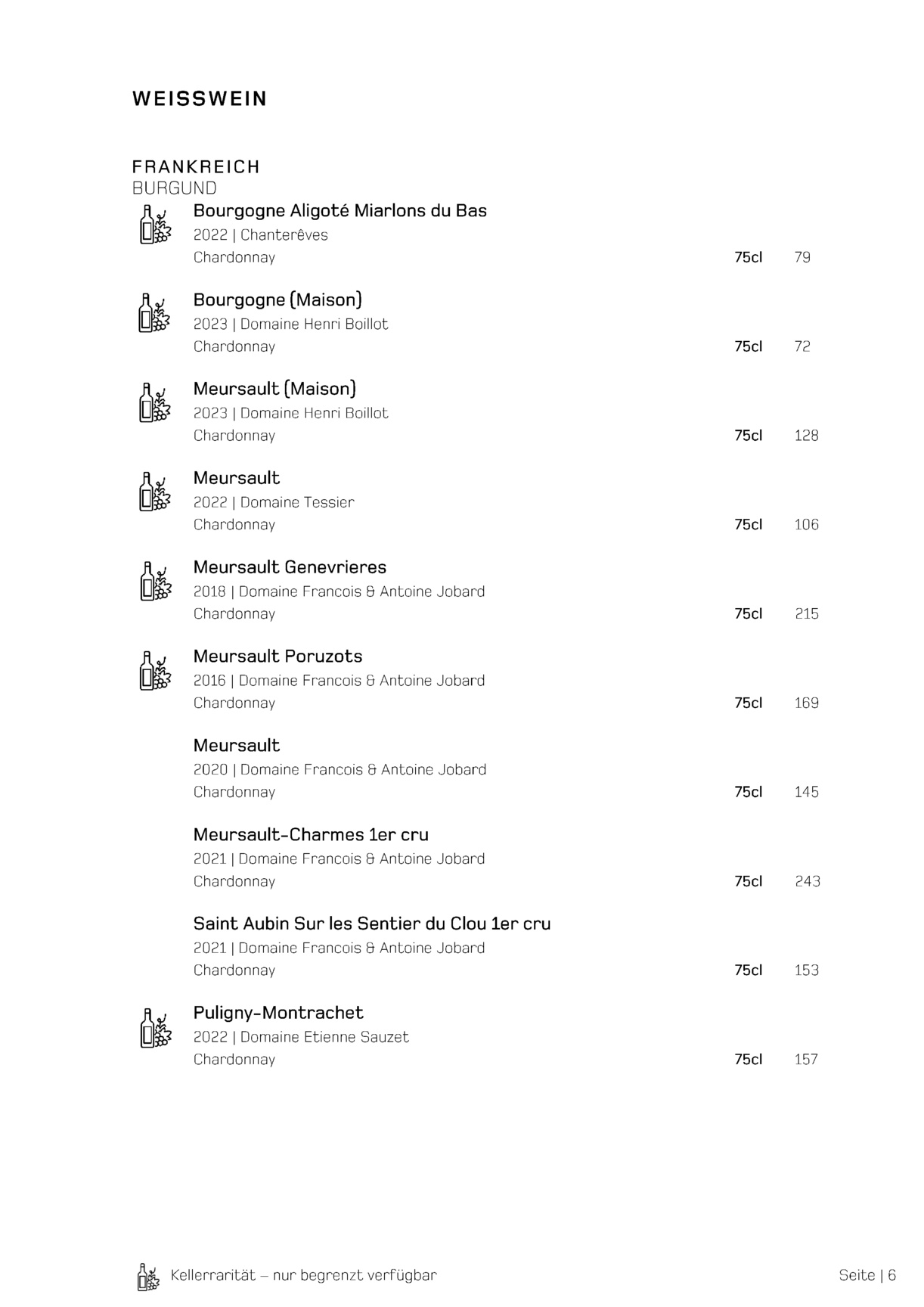Image resolution: width=924 pixels, height=1307 pixels.
Task: Click the Kellerrarität legend text in footer
Action: [x=303, y=1275]
